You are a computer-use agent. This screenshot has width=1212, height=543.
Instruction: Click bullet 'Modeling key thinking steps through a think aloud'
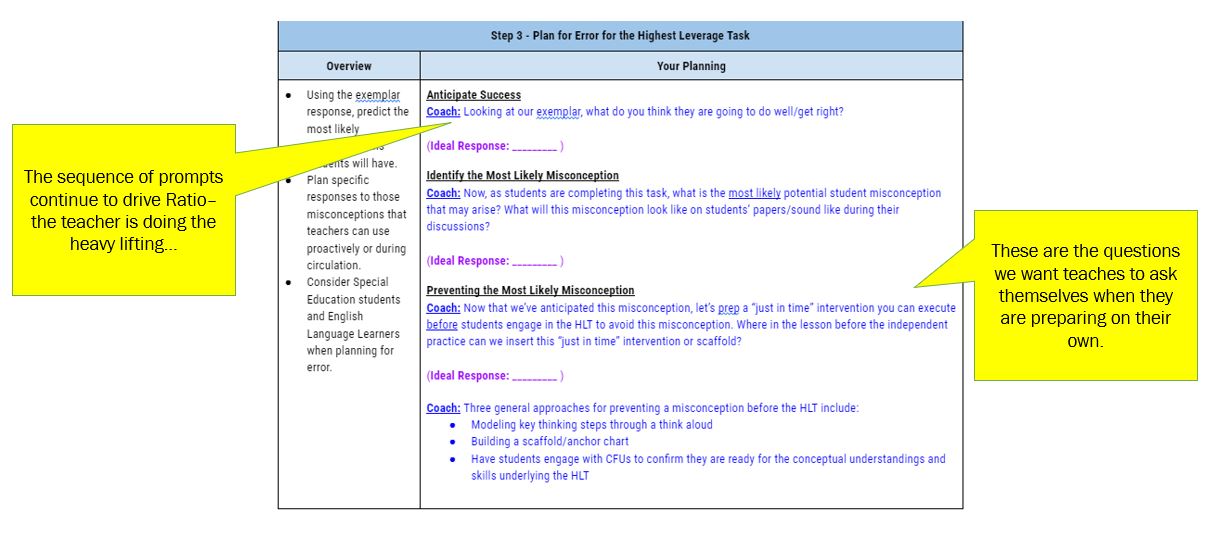(x=591, y=425)
